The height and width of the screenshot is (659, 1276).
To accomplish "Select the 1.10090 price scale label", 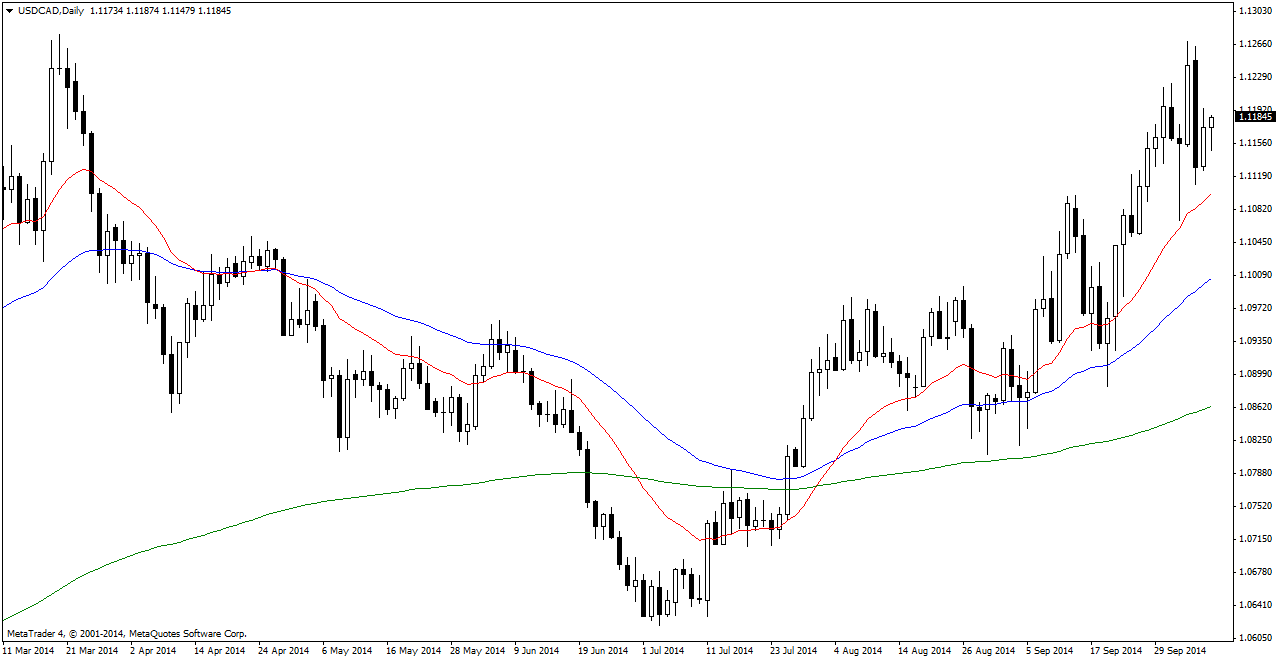I will coord(1254,275).
